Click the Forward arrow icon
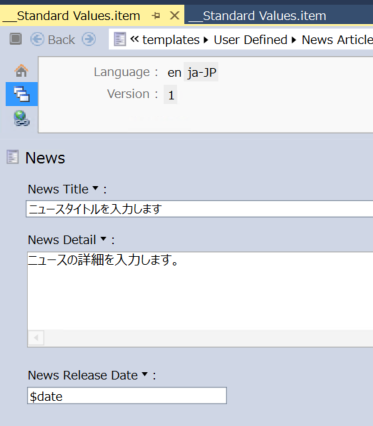 pos(89,39)
